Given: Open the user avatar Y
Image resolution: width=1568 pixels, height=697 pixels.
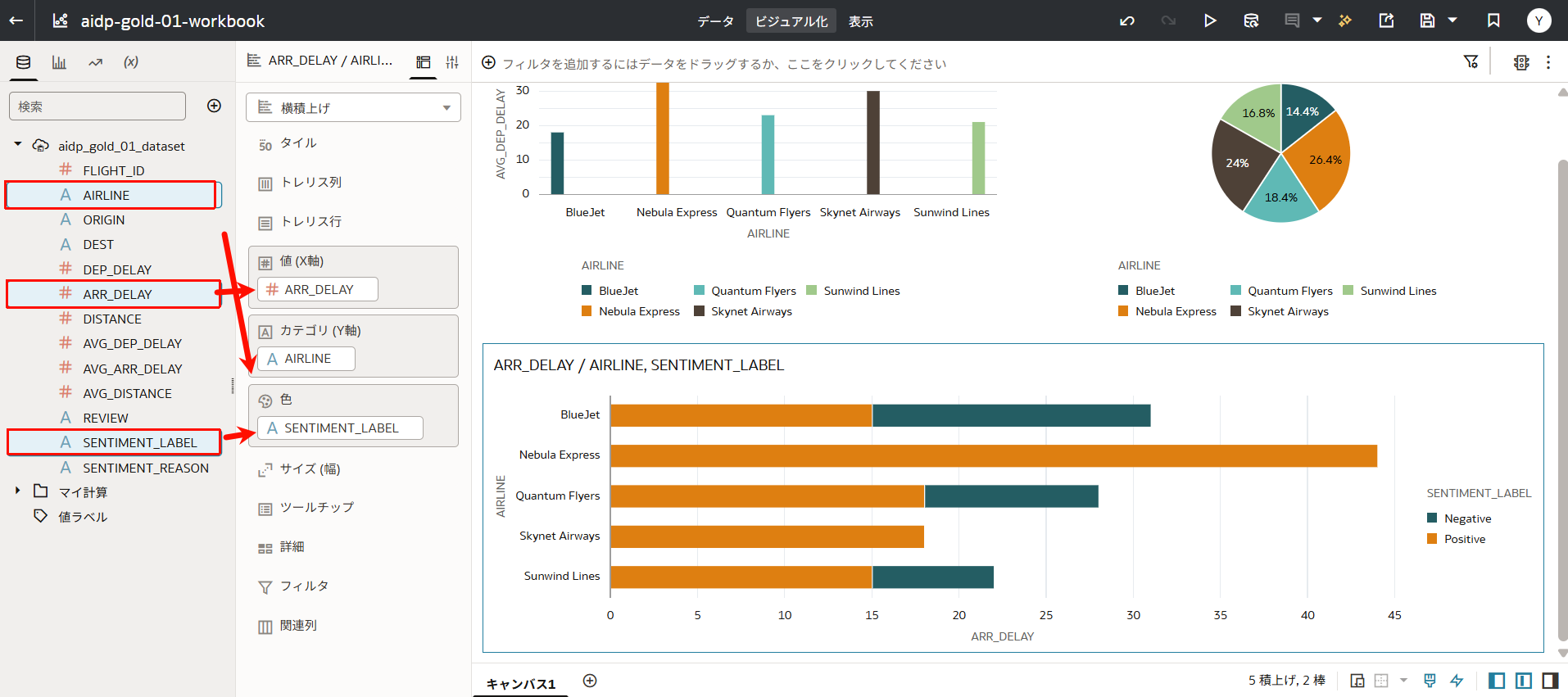Looking at the screenshot, I should (1539, 20).
